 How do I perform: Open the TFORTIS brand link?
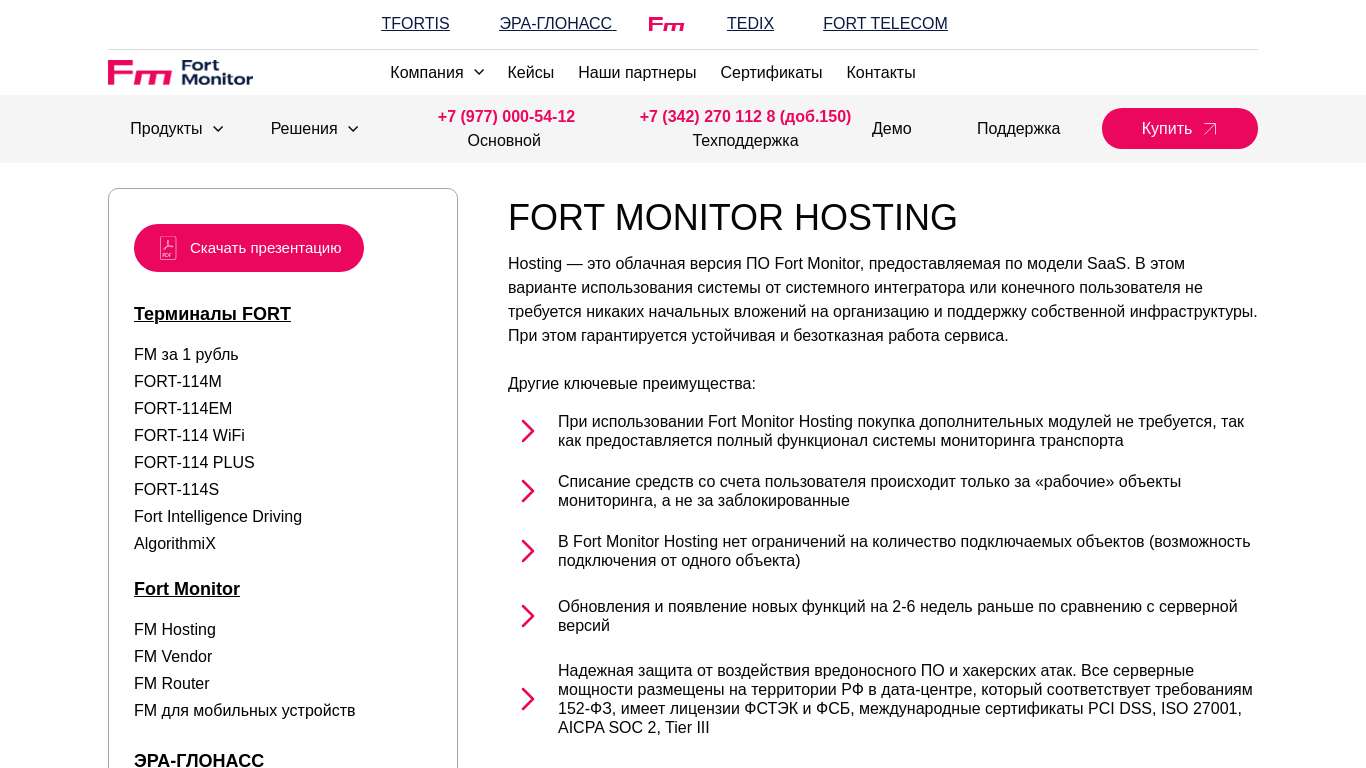[415, 23]
